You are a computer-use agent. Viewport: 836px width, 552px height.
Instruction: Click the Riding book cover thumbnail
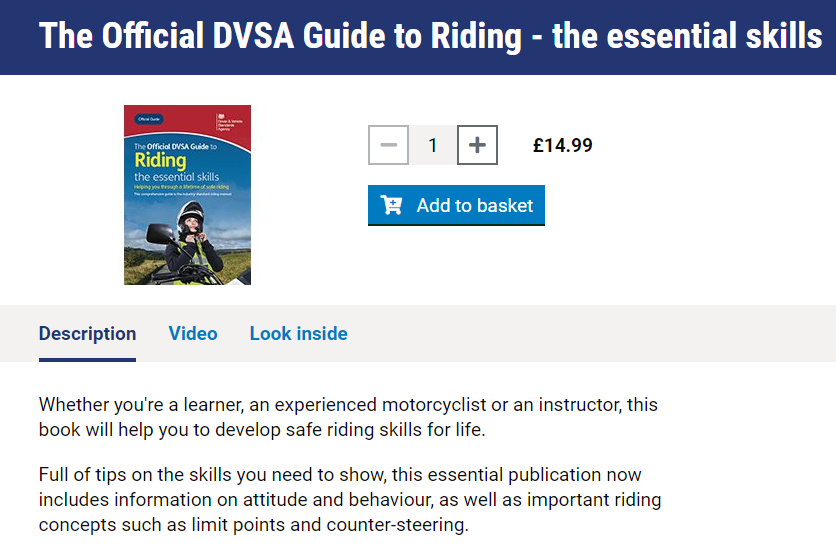tap(188, 195)
